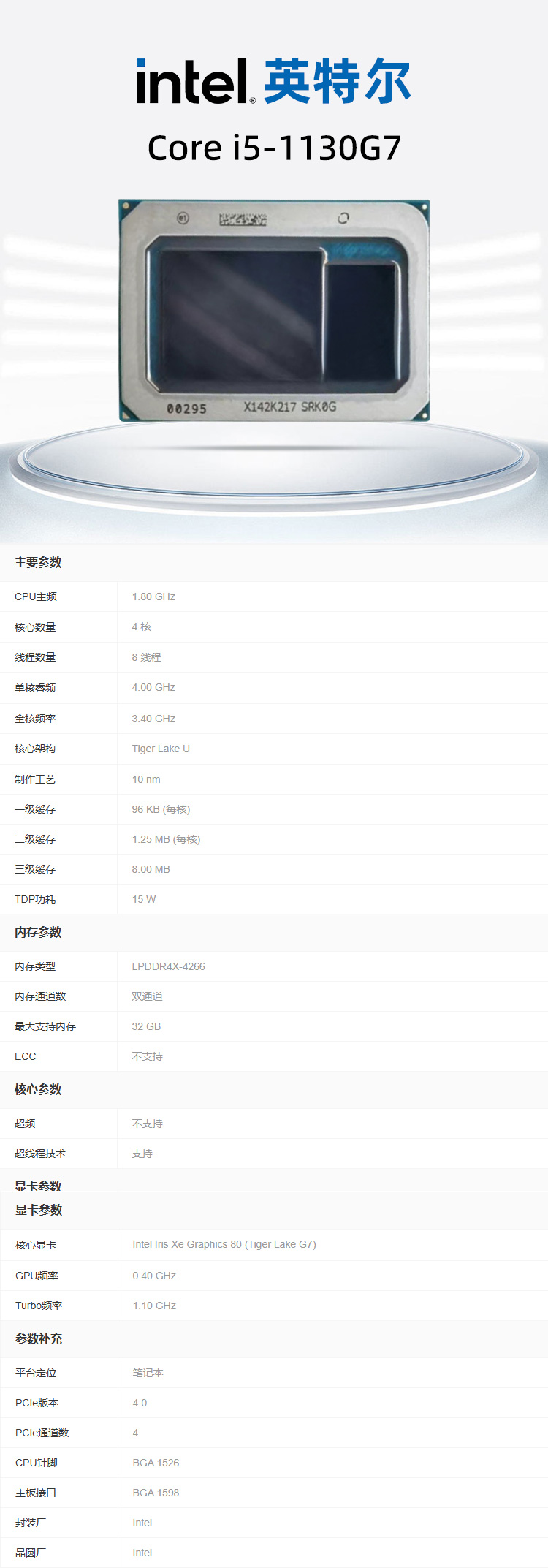Viewport: 548px width, 1568px height.
Task: Click the 核心参数 section heading
Action: click(x=38, y=1089)
